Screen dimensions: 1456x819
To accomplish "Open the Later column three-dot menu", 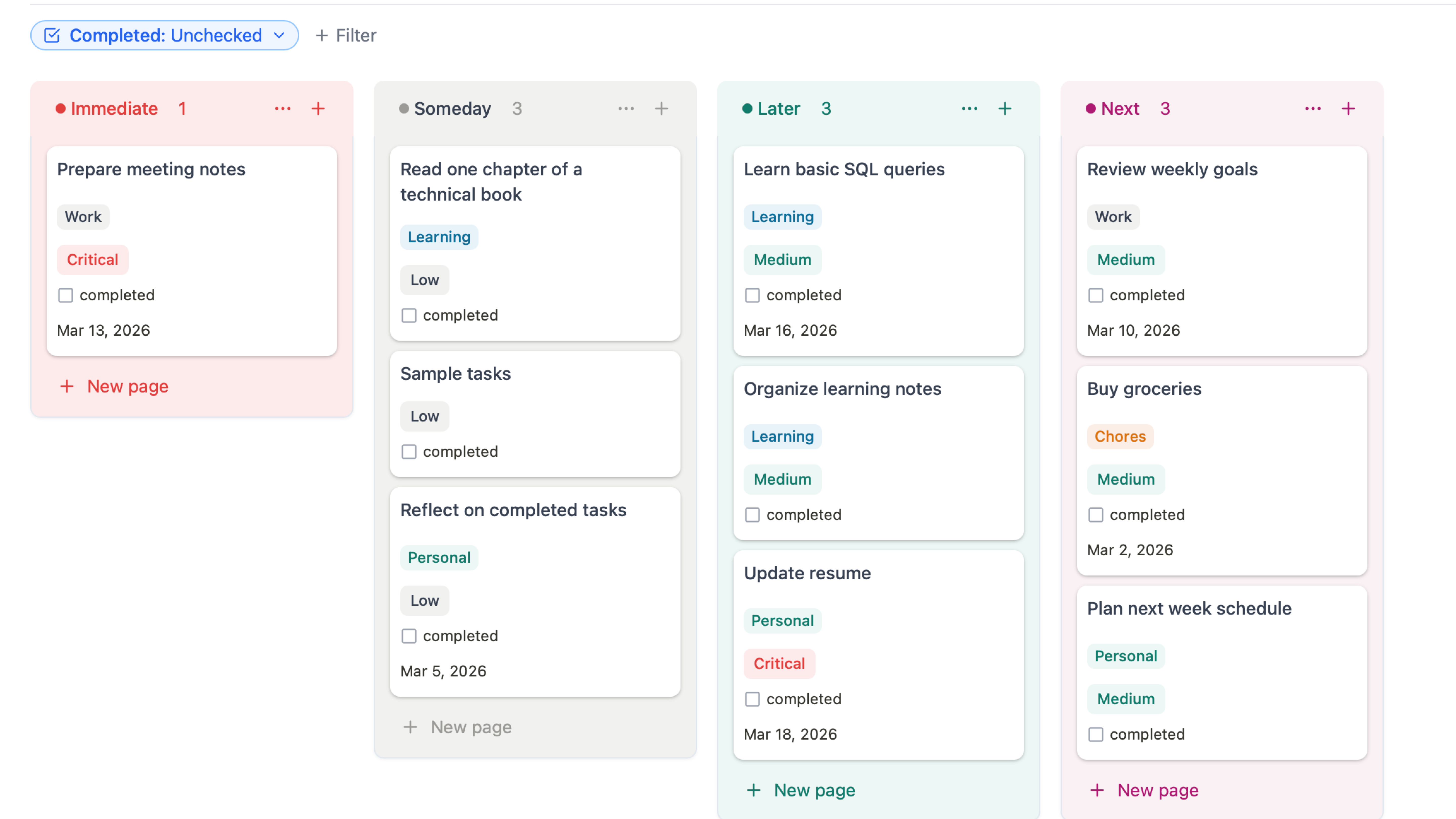I will (x=969, y=108).
